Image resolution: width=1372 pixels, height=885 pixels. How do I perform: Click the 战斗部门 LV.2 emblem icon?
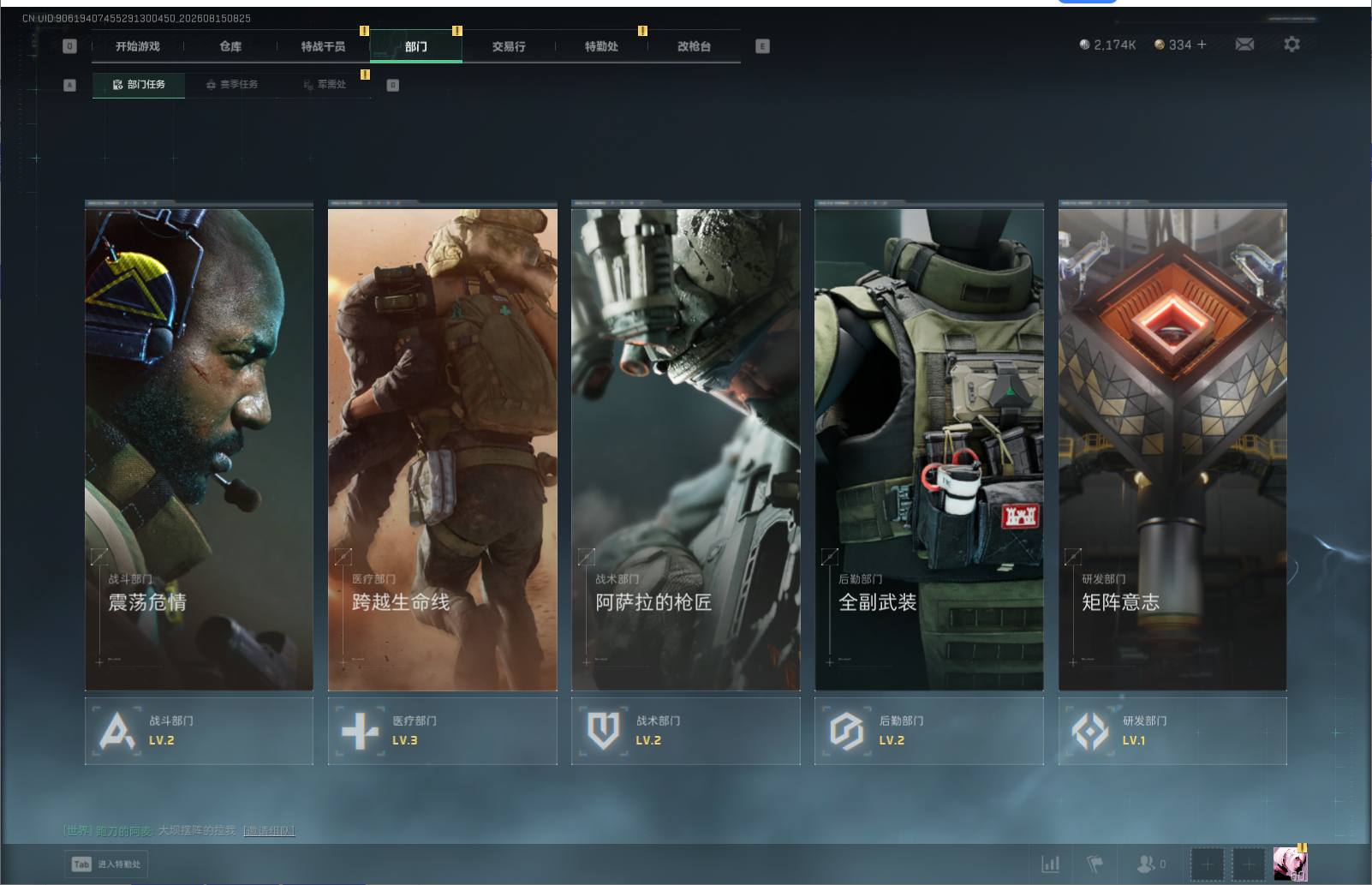116,732
